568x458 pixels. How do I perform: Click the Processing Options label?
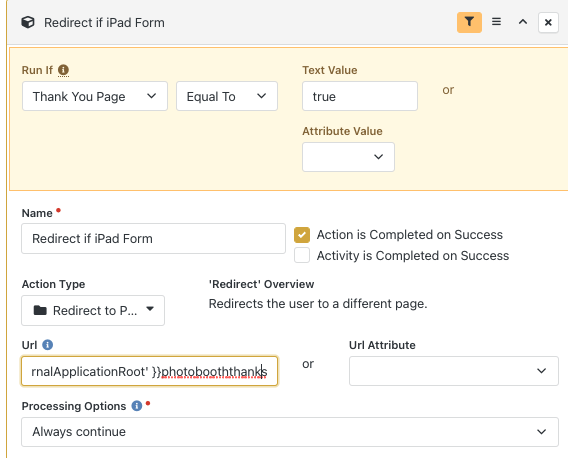pos(74,406)
